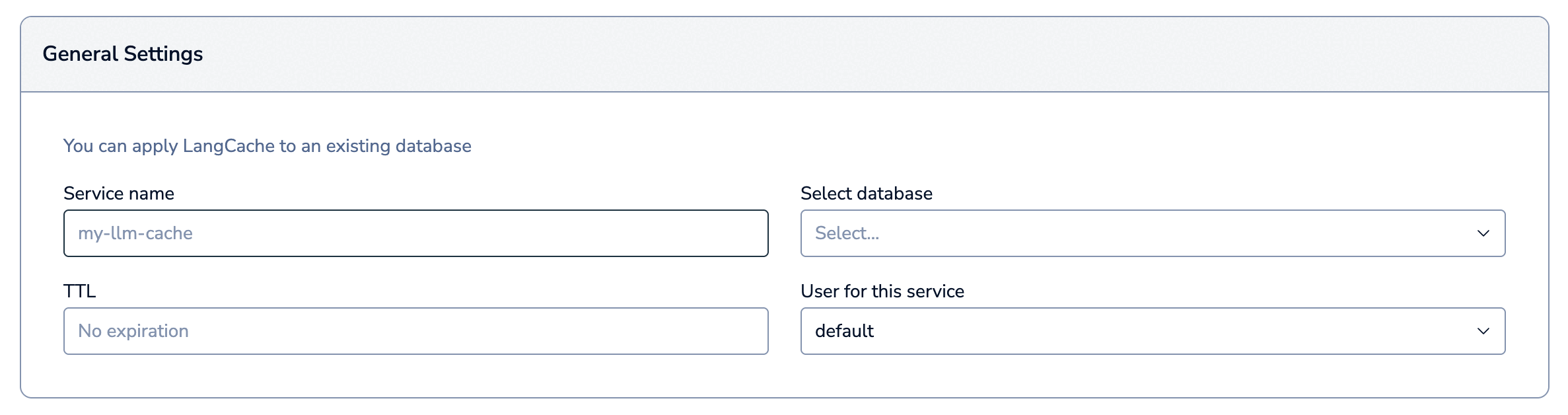Click the chevron arrow in Select database box
This screenshot has height=415, width=1568.
(1483, 233)
